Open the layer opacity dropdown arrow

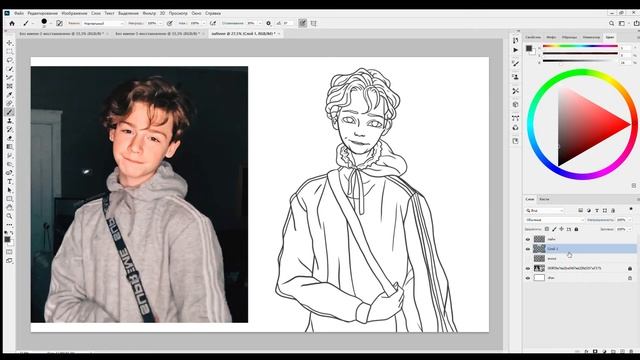(x=630, y=220)
